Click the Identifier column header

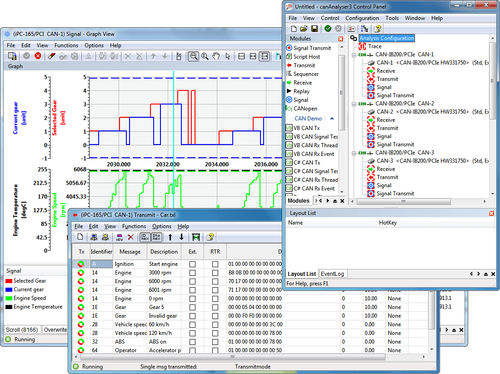[x=101, y=251]
